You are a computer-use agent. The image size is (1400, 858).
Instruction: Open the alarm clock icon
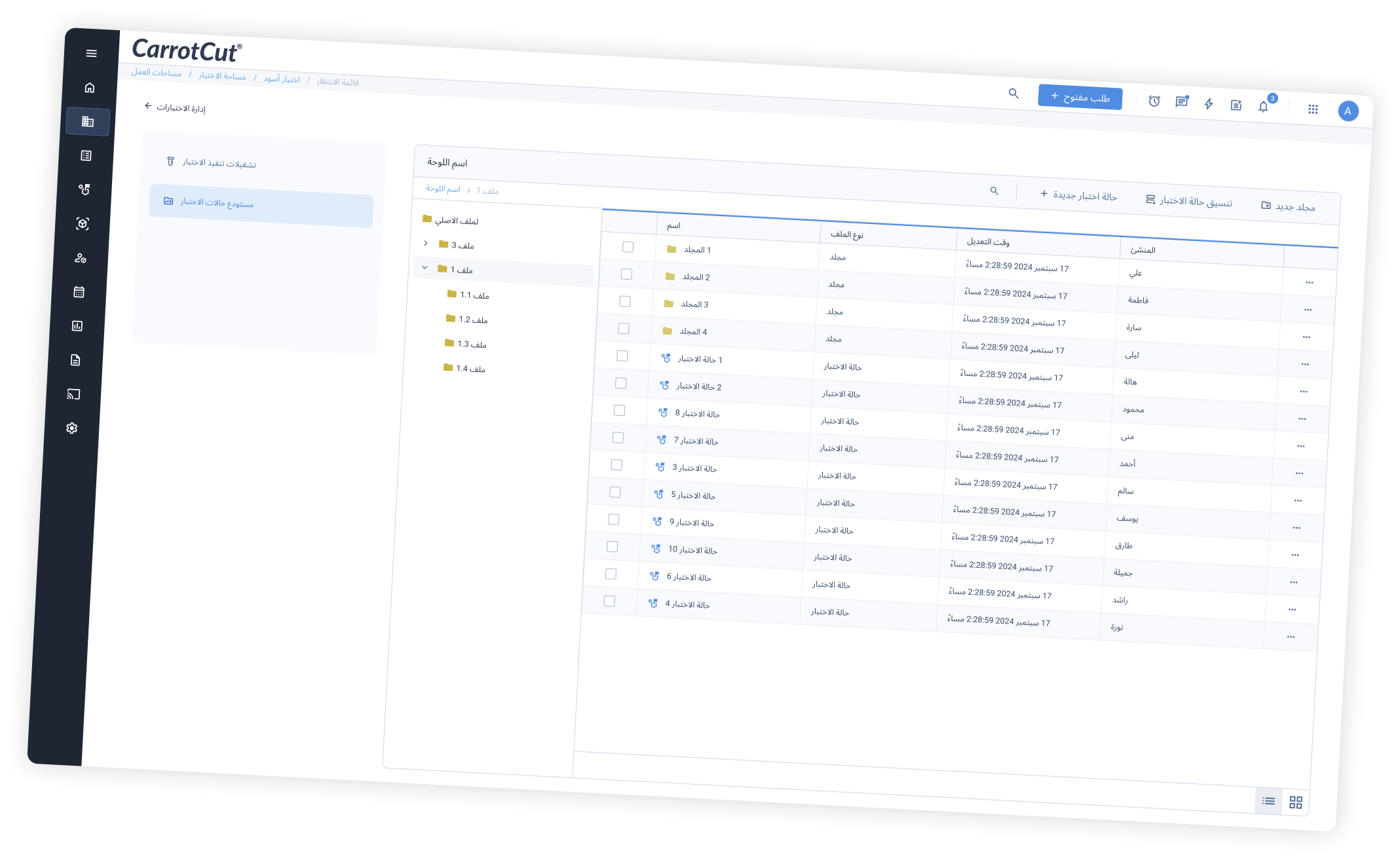click(1154, 101)
